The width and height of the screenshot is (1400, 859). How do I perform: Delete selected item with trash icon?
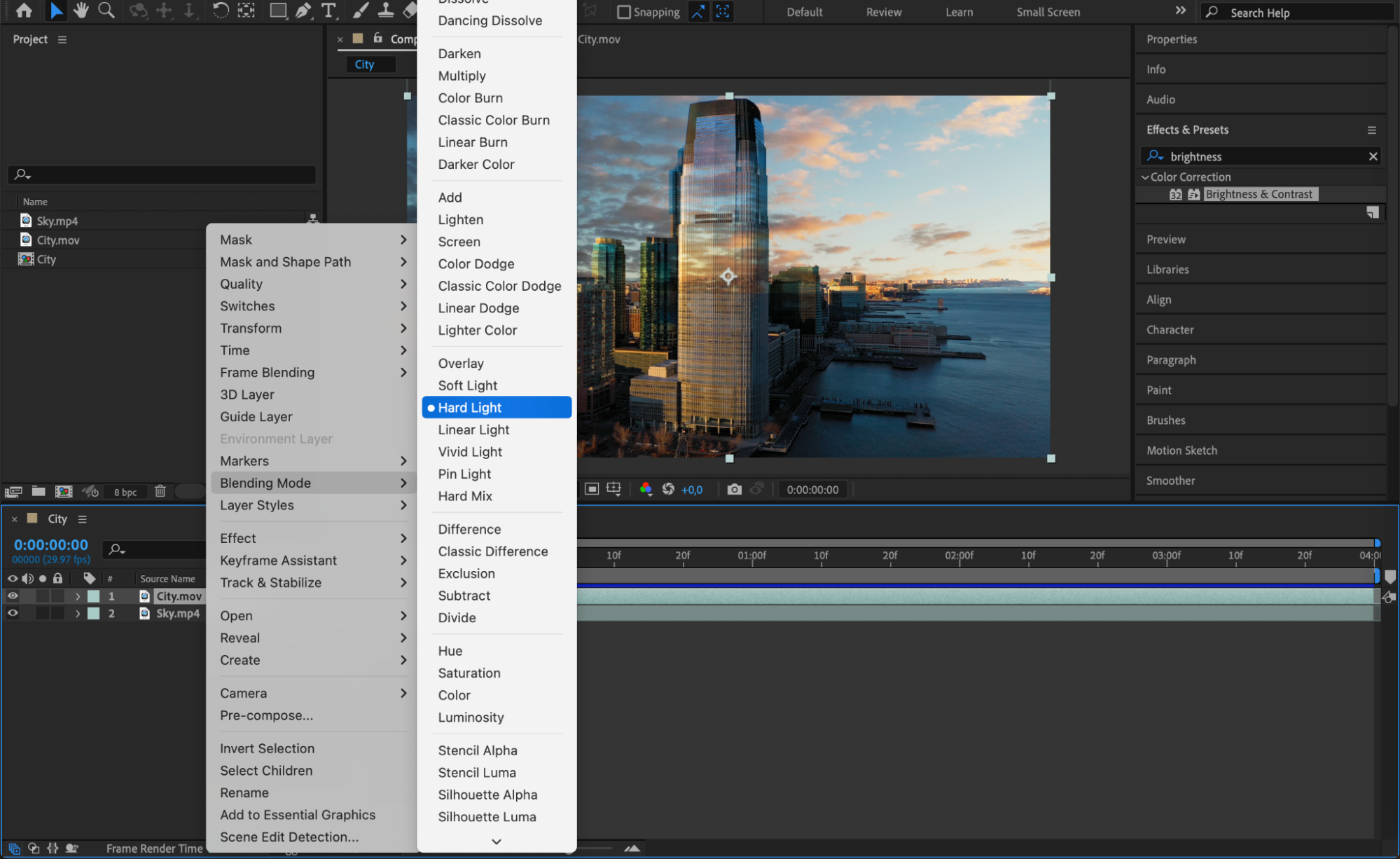coord(160,491)
